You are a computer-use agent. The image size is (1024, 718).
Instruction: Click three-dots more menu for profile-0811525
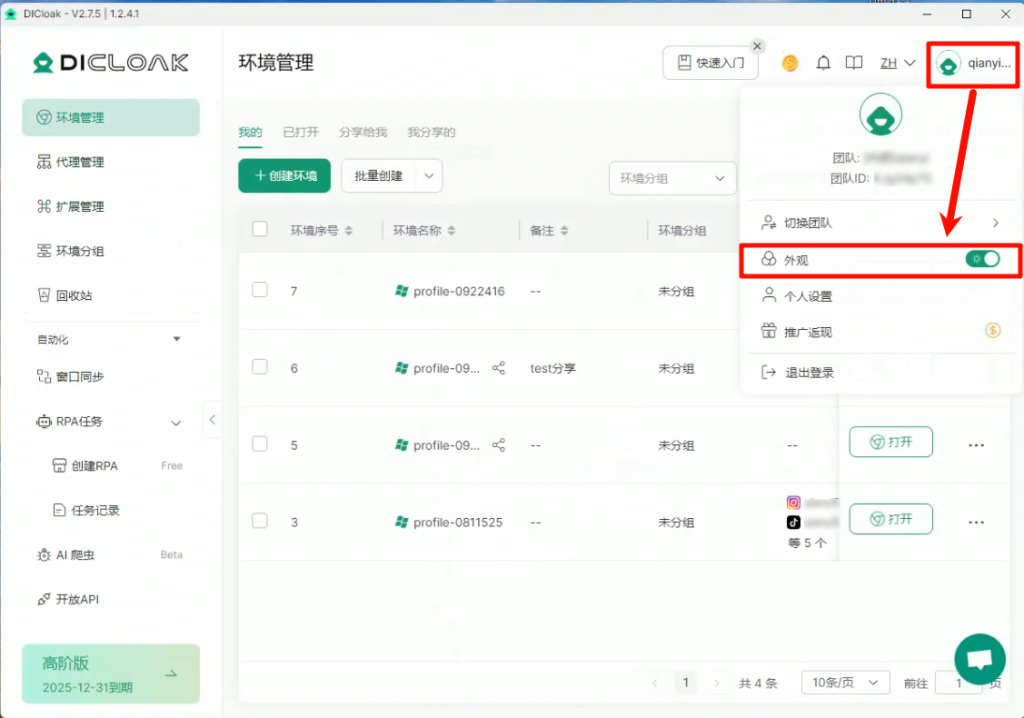tap(976, 522)
